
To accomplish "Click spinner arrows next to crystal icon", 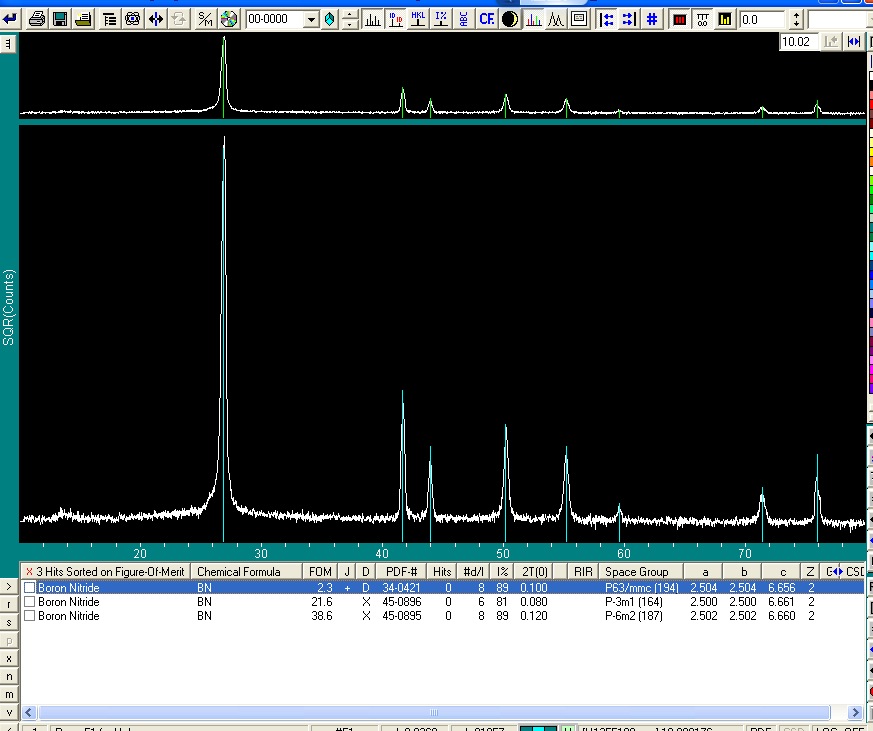I will [x=349, y=19].
